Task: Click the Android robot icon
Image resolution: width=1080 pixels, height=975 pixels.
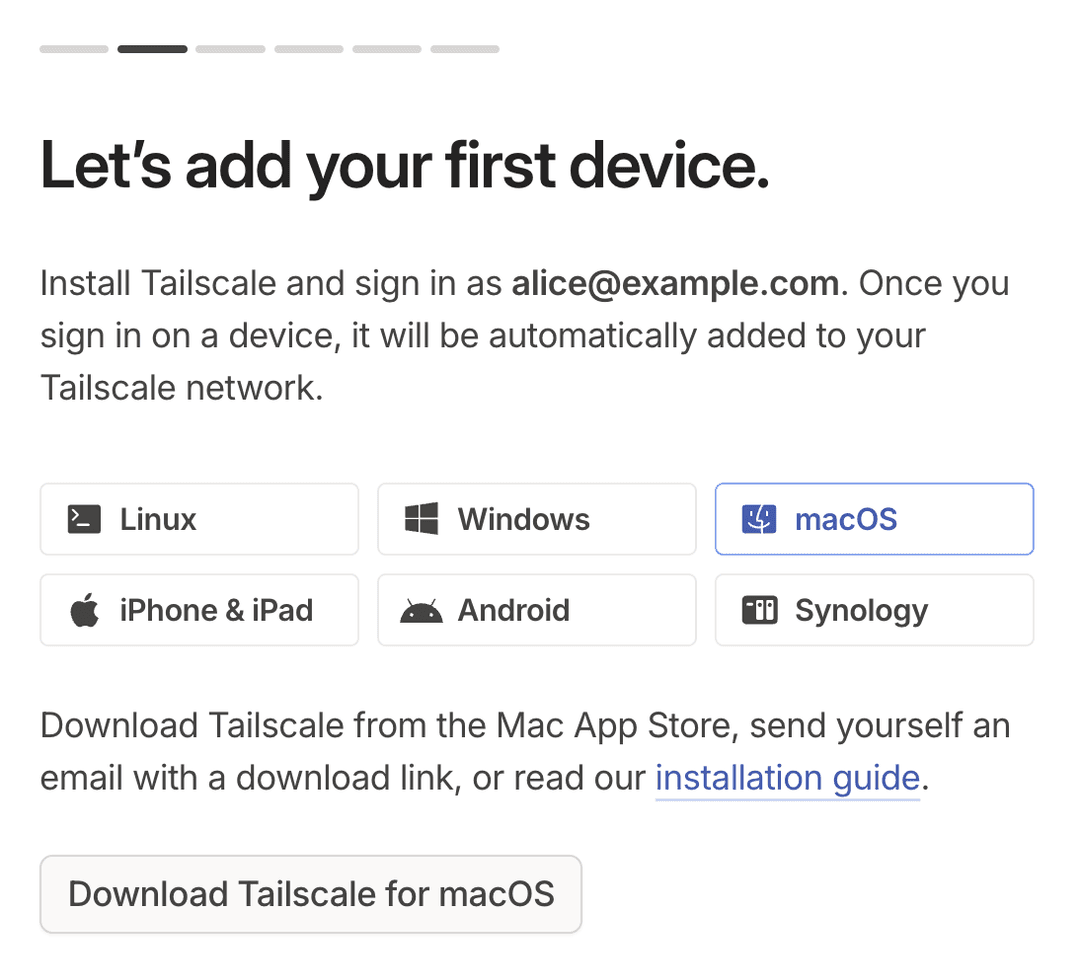Action: (421, 611)
